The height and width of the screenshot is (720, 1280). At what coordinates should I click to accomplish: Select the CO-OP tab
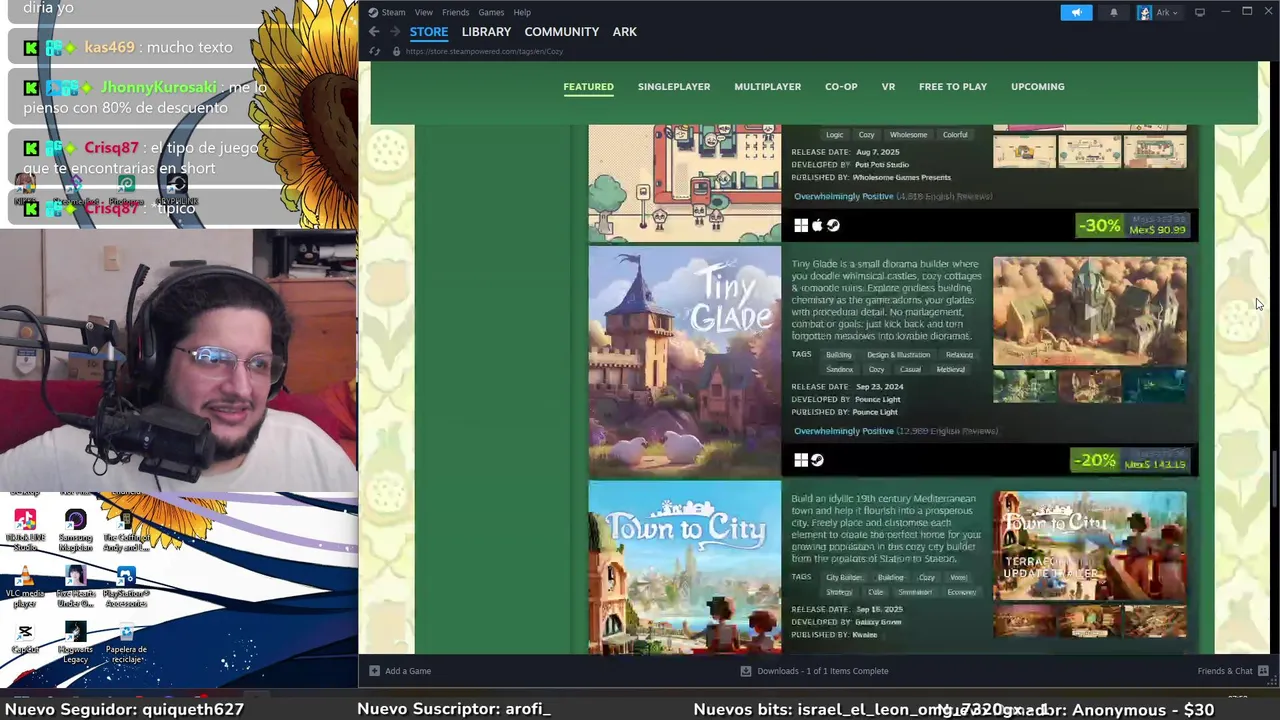(841, 87)
